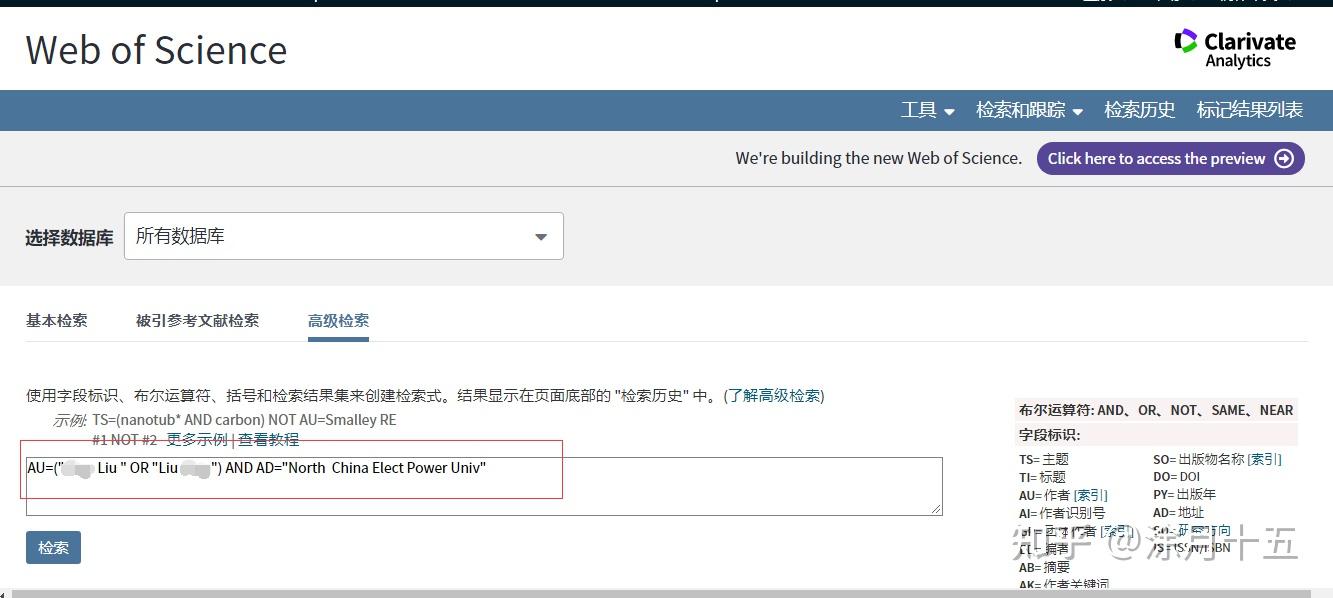
Task: Click the Clarivate Analytics logo
Action: pyautogui.click(x=1235, y=49)
